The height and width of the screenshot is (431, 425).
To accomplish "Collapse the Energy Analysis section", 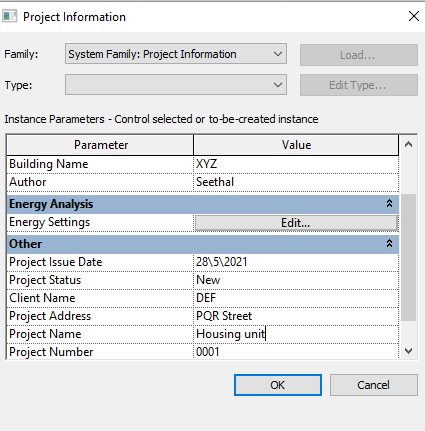I will (x=389, y=204).
